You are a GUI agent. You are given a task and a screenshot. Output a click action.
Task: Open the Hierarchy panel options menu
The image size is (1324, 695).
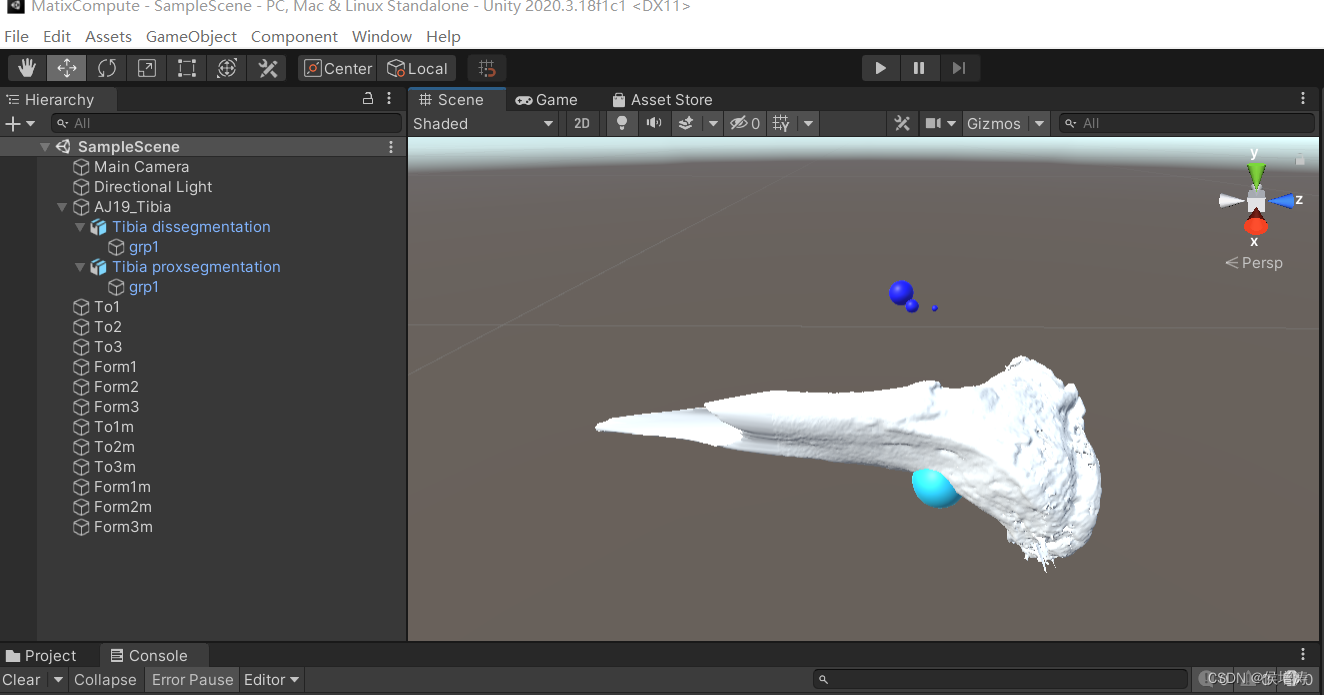(x=389, y=99)
